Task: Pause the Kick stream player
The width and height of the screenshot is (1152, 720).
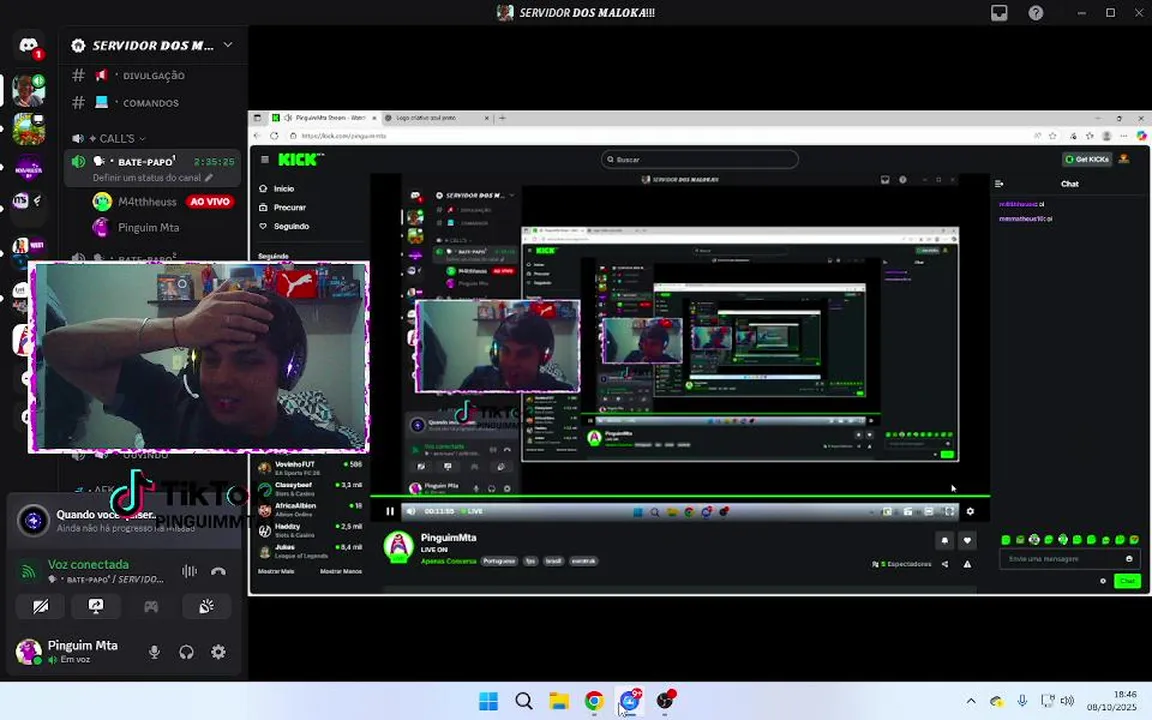Action: (x=390, y=511)
